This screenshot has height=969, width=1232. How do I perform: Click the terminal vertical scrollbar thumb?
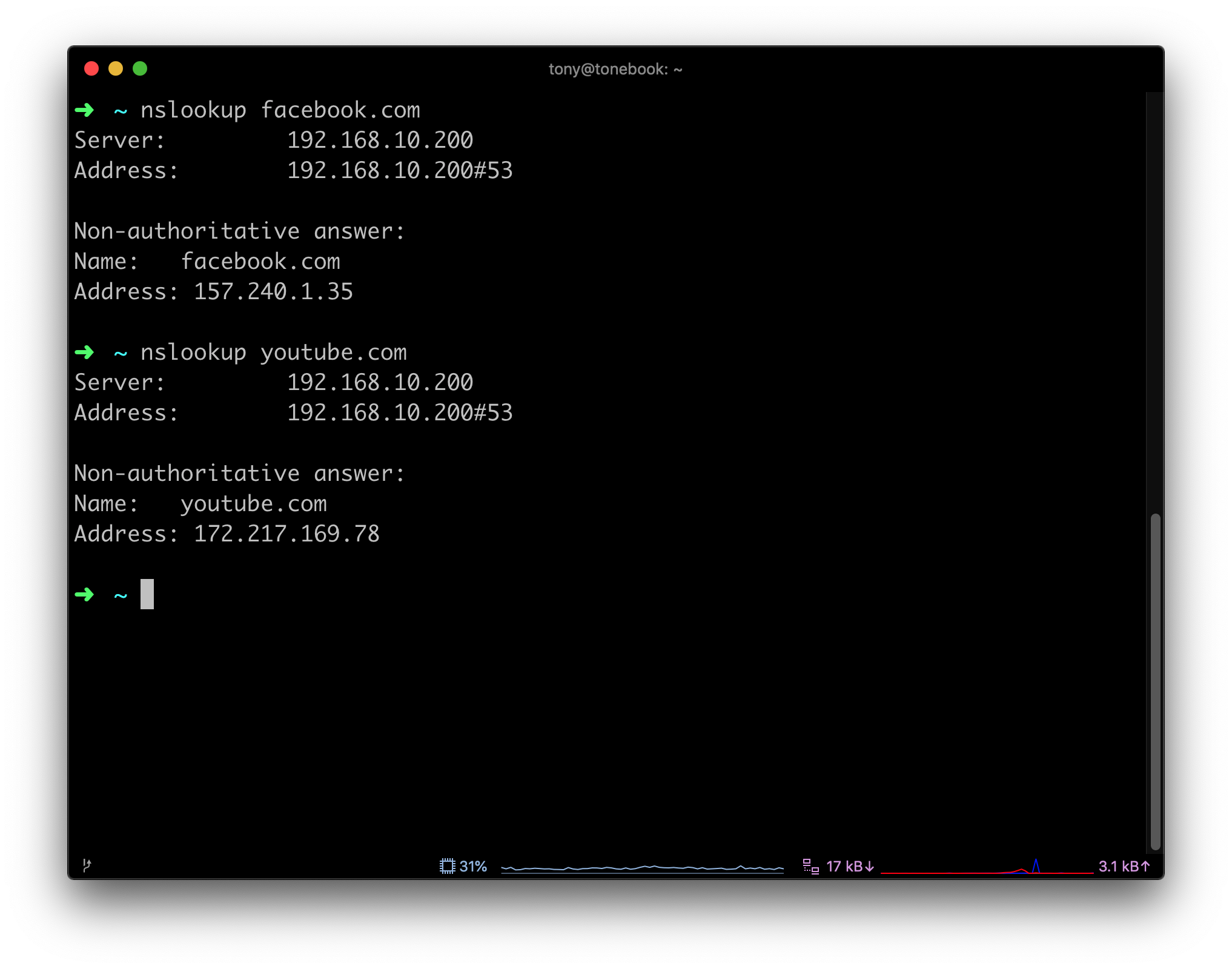coord(1155,681)
